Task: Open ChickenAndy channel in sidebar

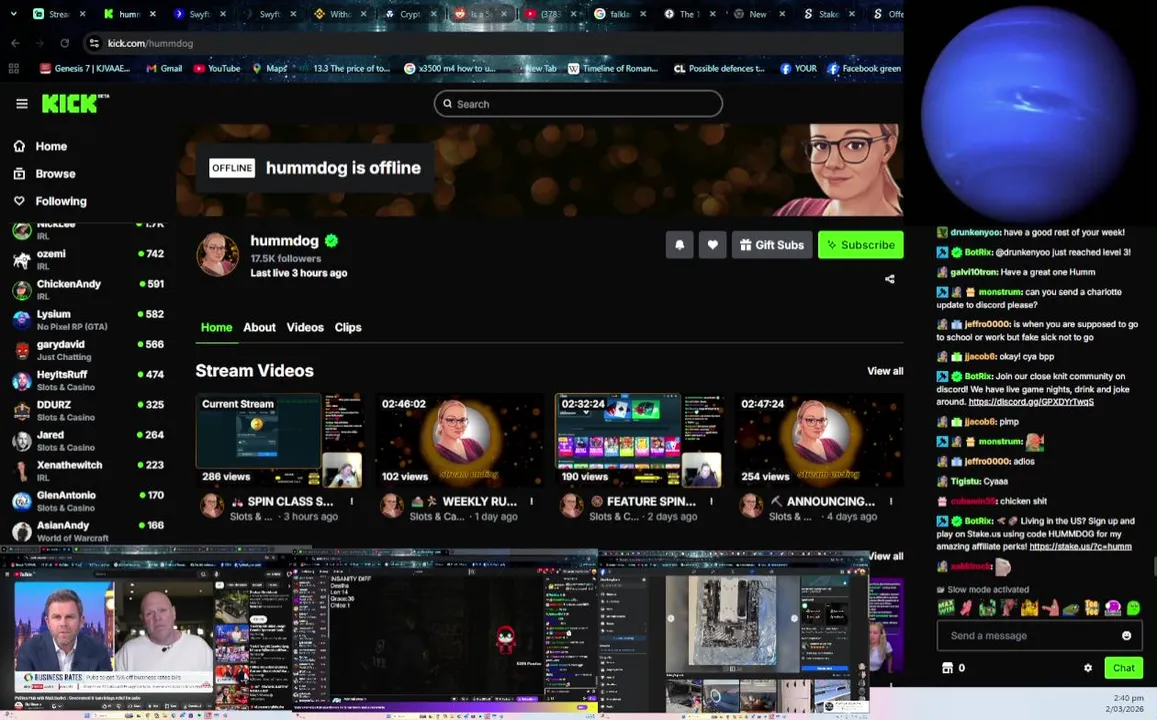Action: [89, 289]
